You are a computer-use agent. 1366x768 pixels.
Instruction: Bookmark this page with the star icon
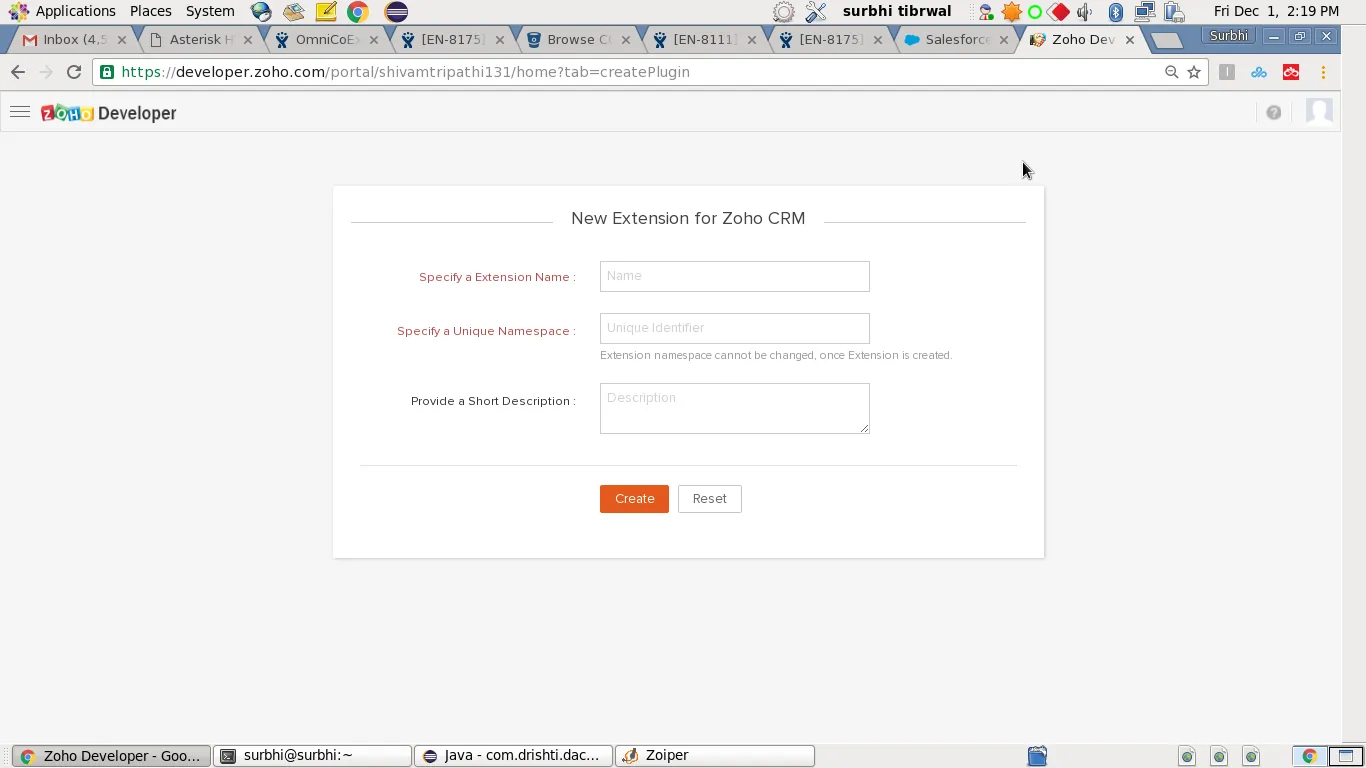(x=1194, y=72)
